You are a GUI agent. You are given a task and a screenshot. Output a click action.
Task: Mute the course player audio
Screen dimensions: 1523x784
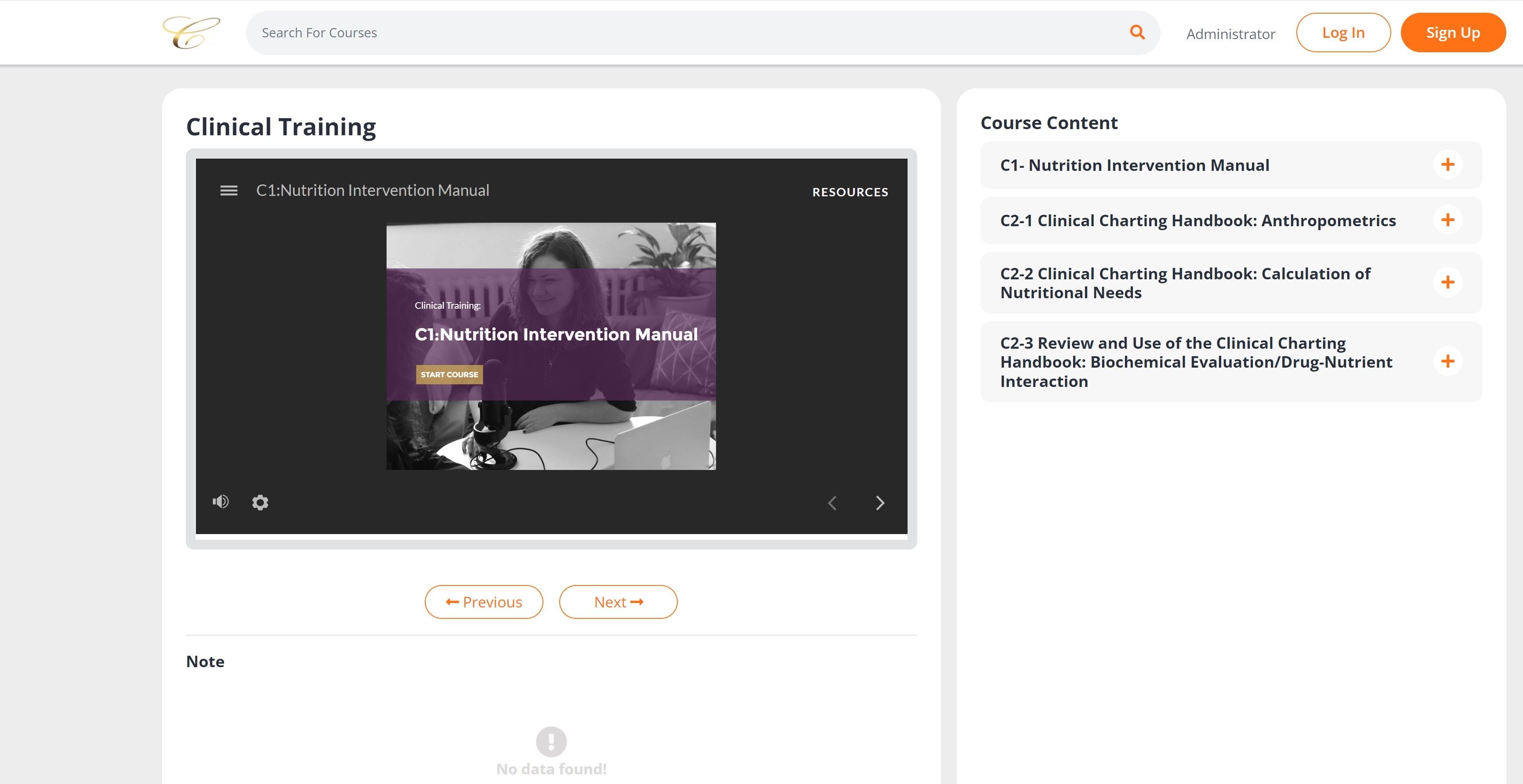click(221, 502)
